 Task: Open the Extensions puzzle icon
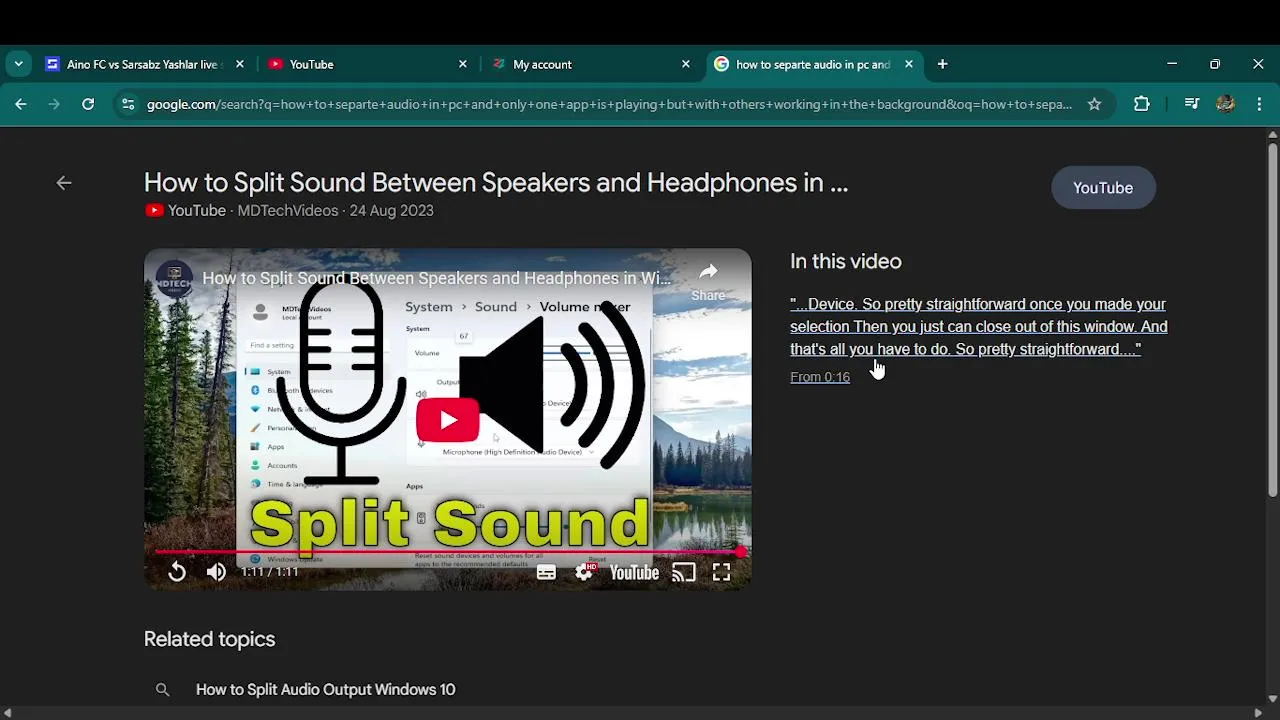click(1141, 104)
